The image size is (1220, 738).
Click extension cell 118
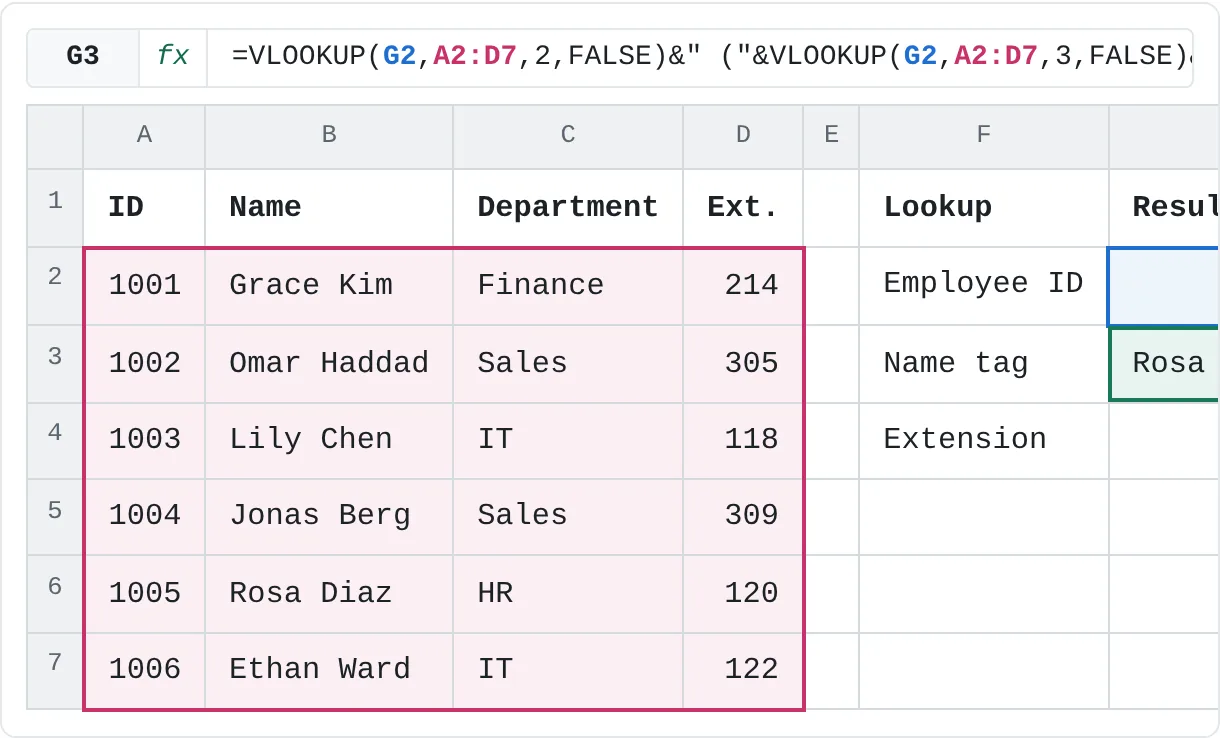pos(743,441)
